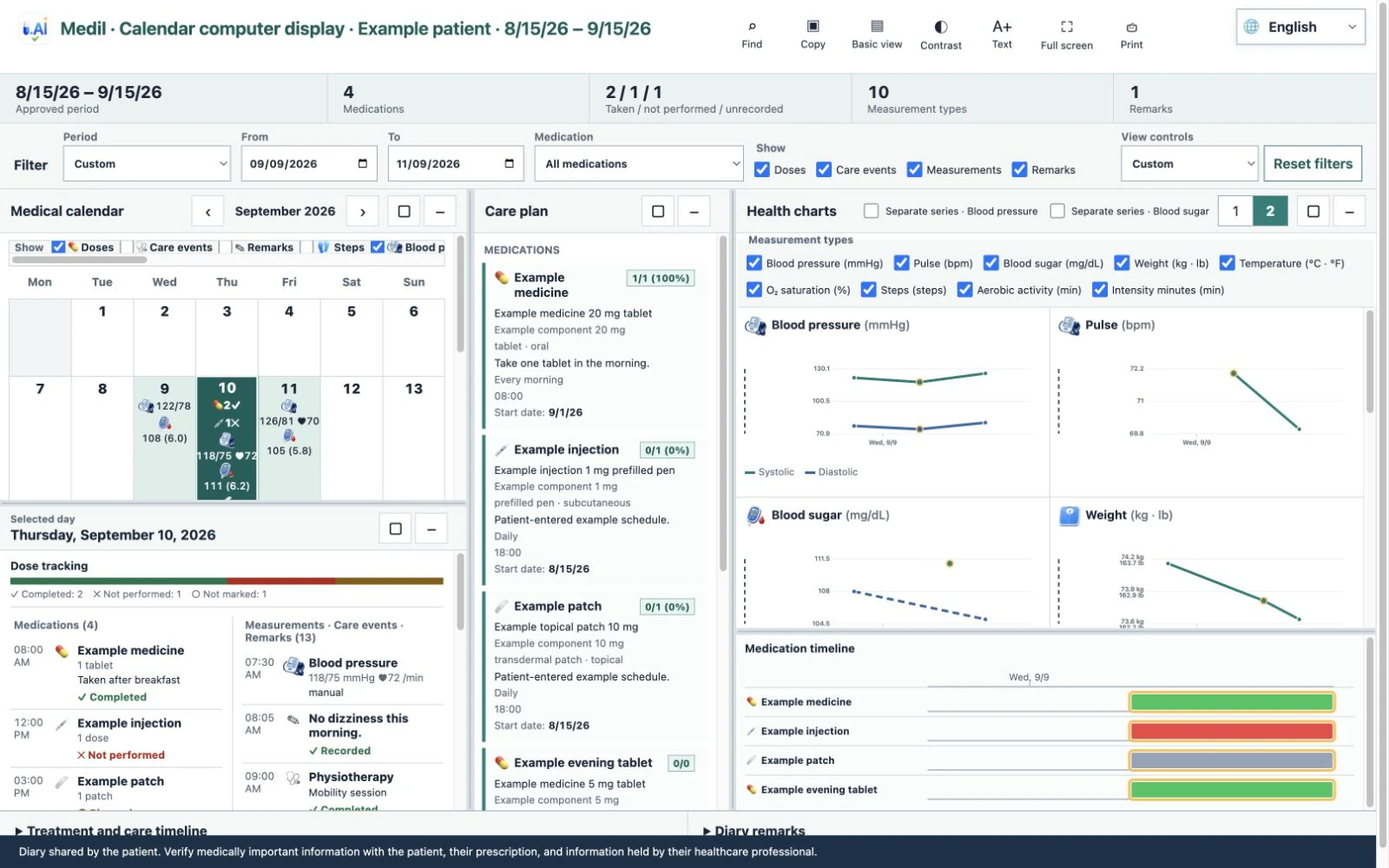Uncheck the Doses filter checkbox
1389x868 pixels.
coord(762,169)
